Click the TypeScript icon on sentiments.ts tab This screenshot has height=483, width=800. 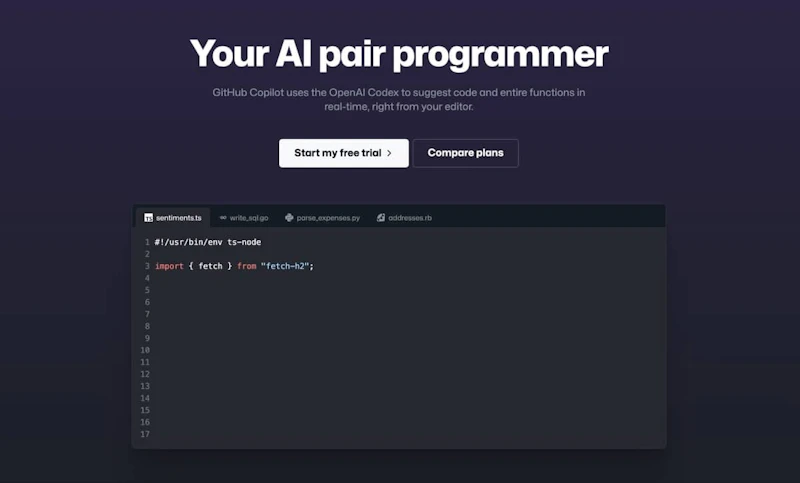148,218
